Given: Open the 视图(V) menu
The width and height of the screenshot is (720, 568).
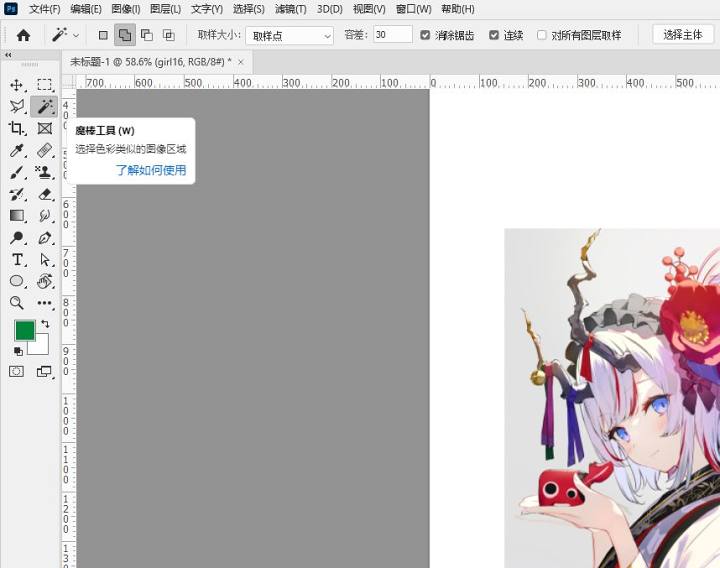Looking at the screenshot, I should (x=369, y=9).
